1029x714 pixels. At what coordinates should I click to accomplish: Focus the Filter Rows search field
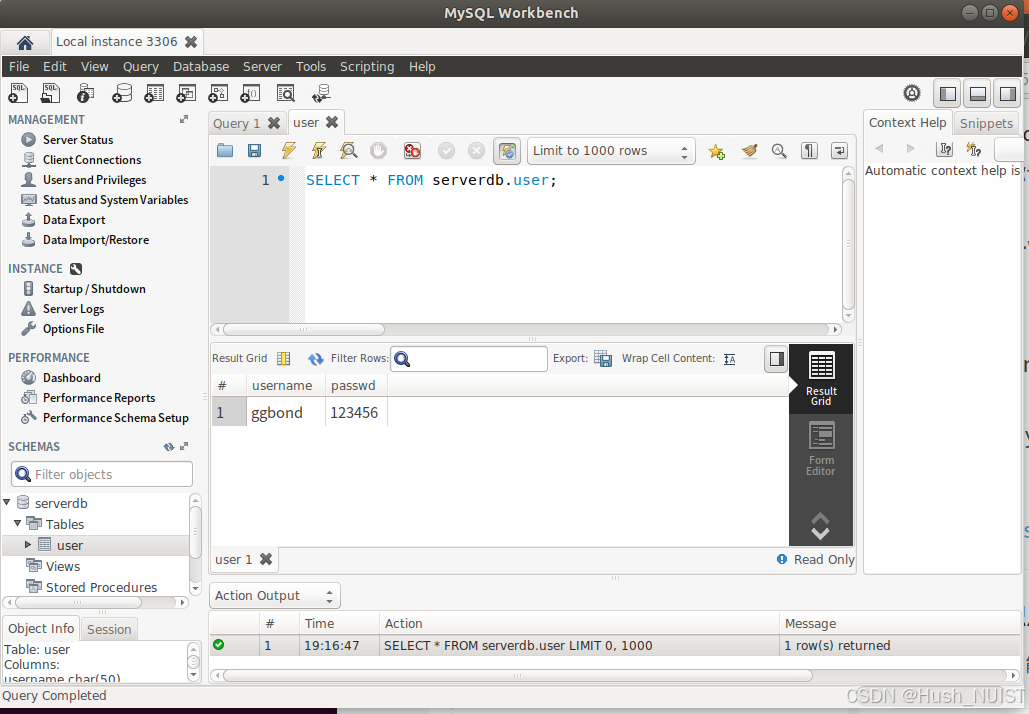click(469, 359)
